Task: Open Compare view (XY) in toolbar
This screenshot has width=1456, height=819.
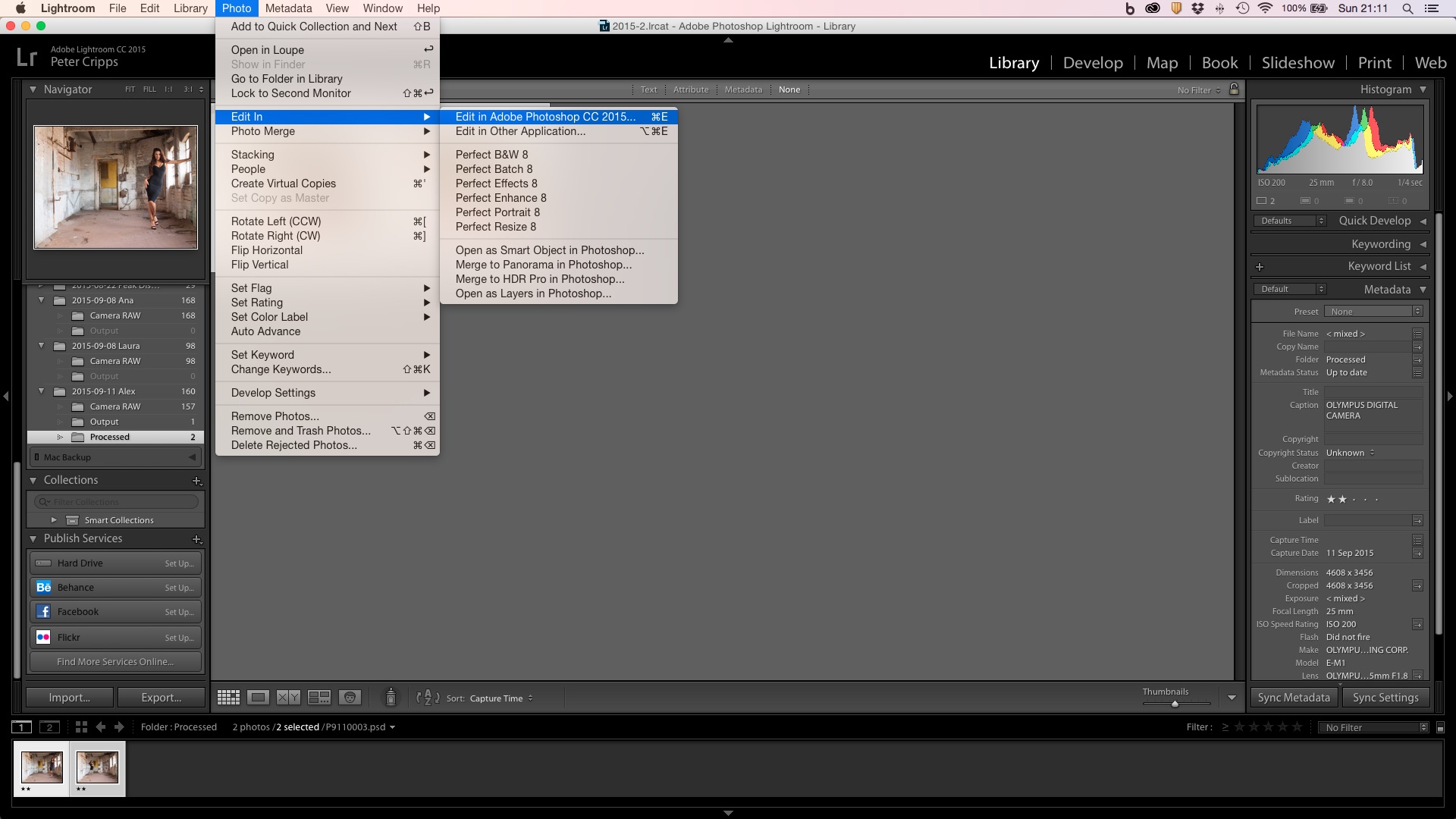Action: (x=288, y=698)
